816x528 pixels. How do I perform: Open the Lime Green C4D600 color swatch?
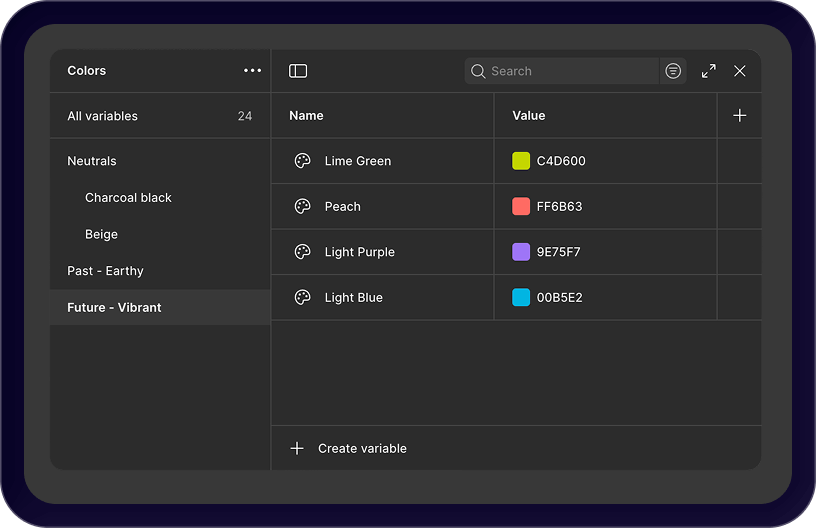521,161
